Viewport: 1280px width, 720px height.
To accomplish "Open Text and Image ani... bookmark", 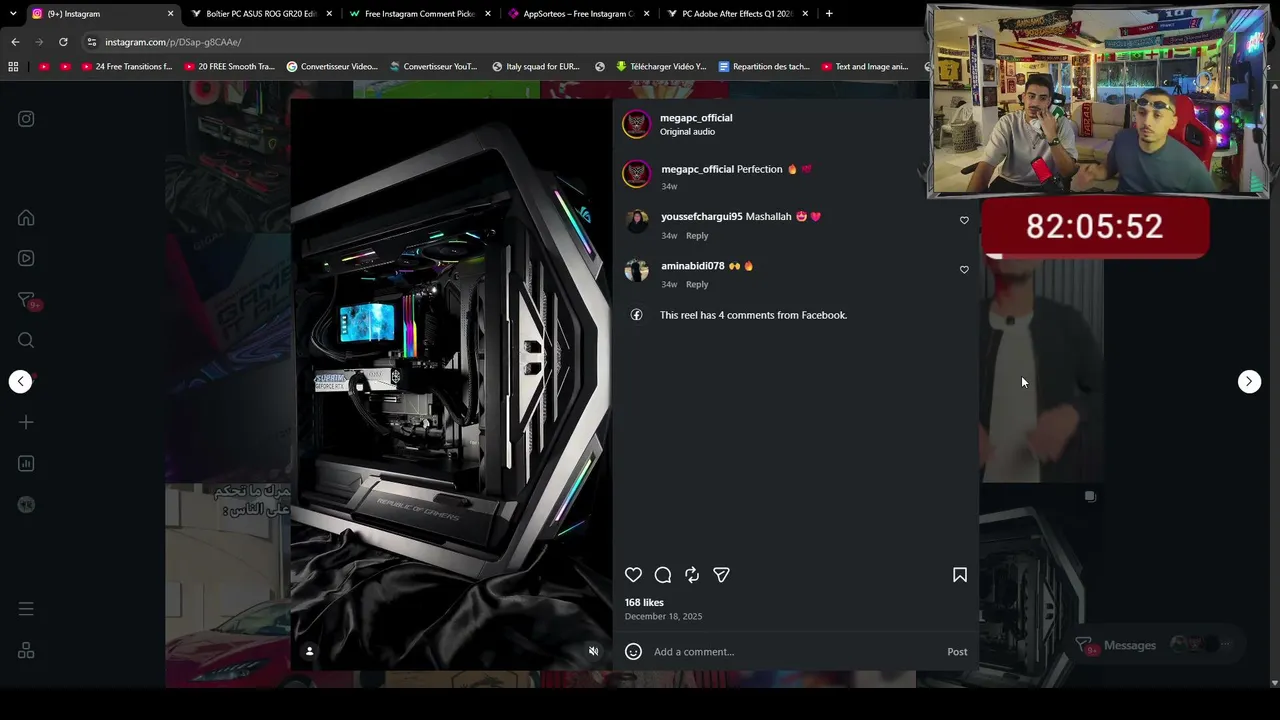I will pyautogui.click(x=865, y=67).
